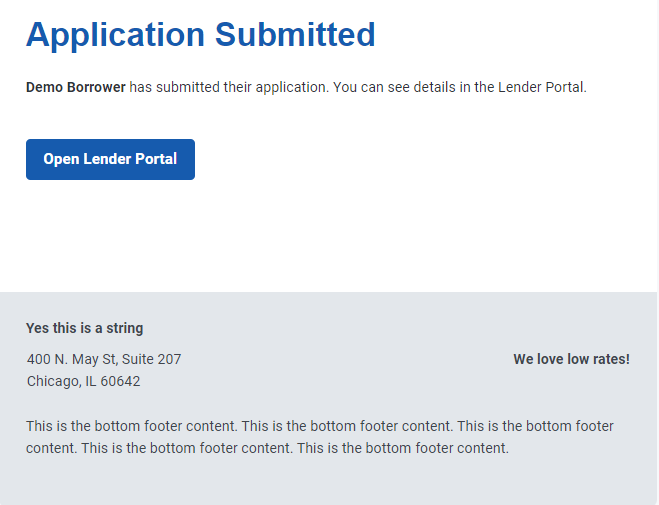Click 'Suite 207' in the address

(x=151, y=359)
